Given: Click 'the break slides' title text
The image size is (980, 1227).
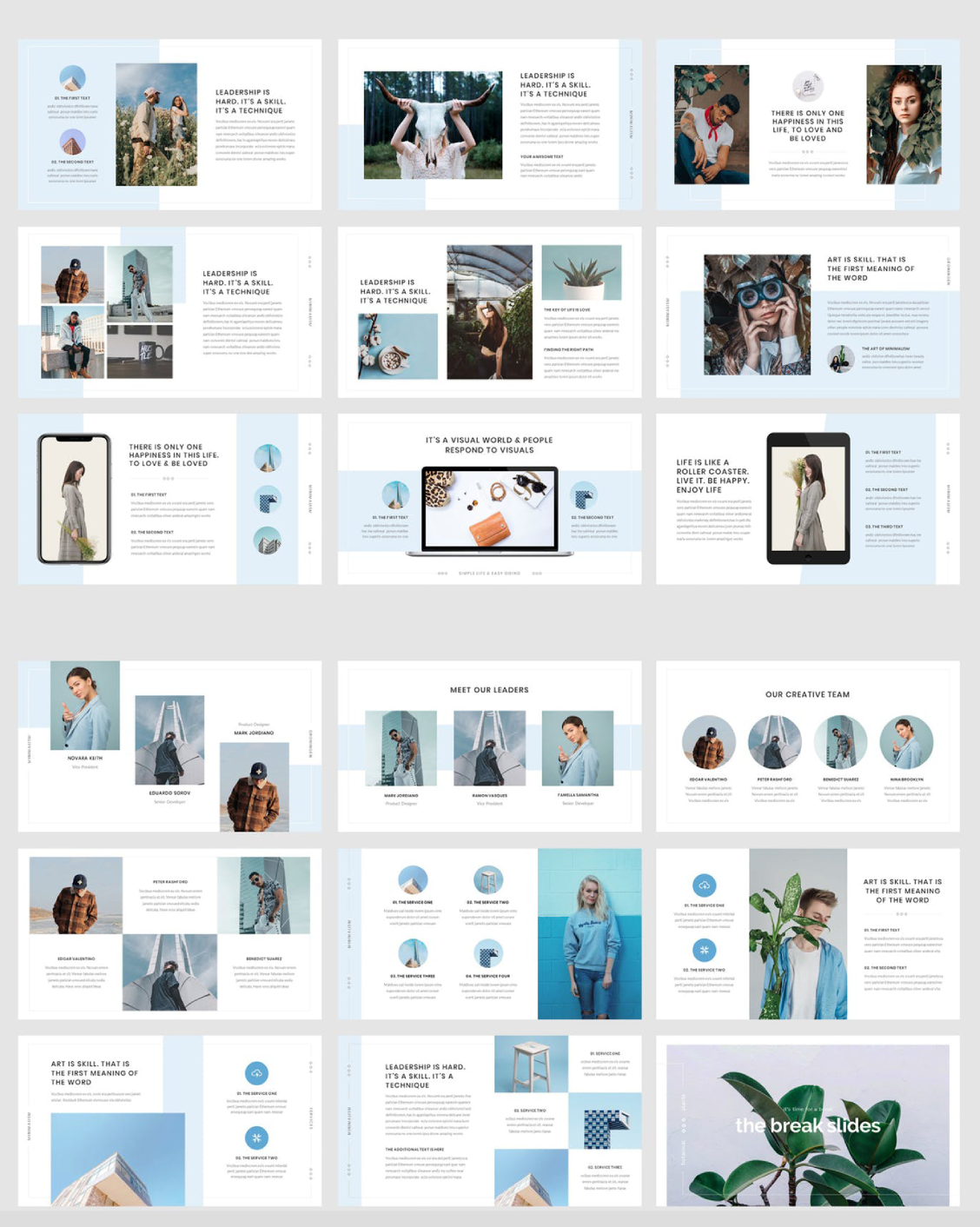Looking at the screenshot, I should tap(807, 1125).
